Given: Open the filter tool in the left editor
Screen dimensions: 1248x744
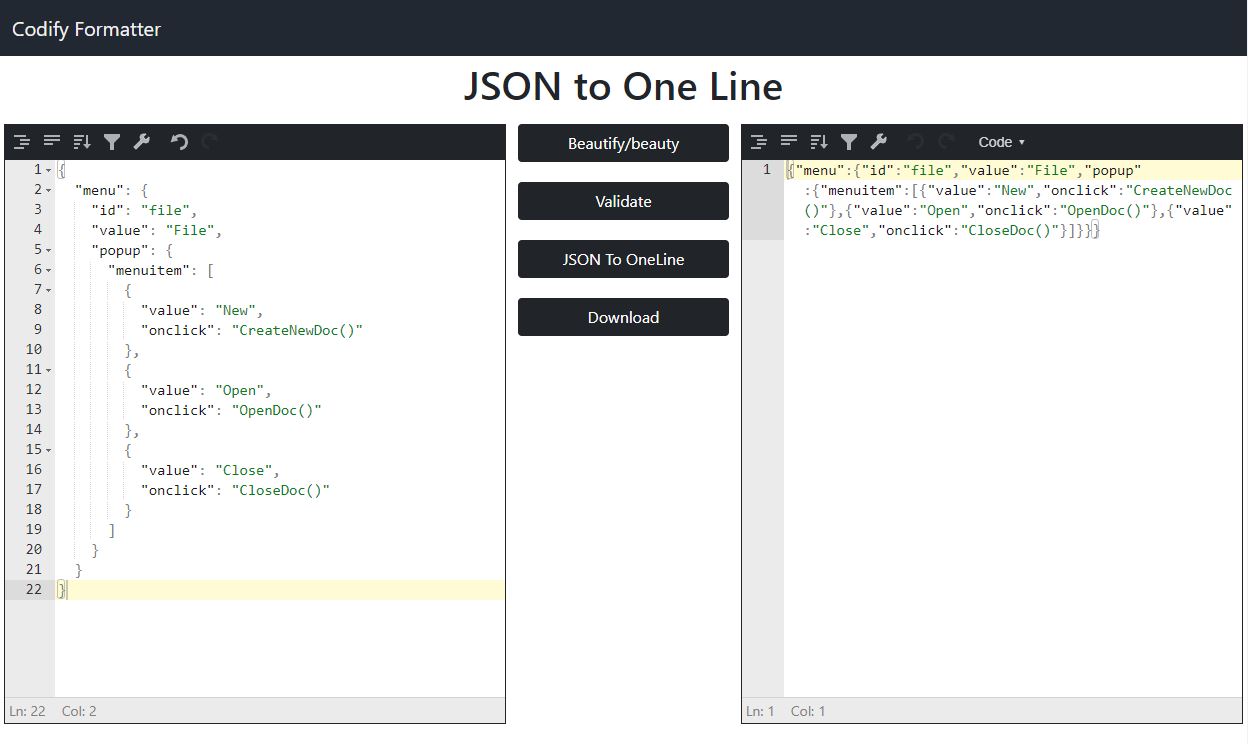Looking at the screenshot, I should pos(112,142).
